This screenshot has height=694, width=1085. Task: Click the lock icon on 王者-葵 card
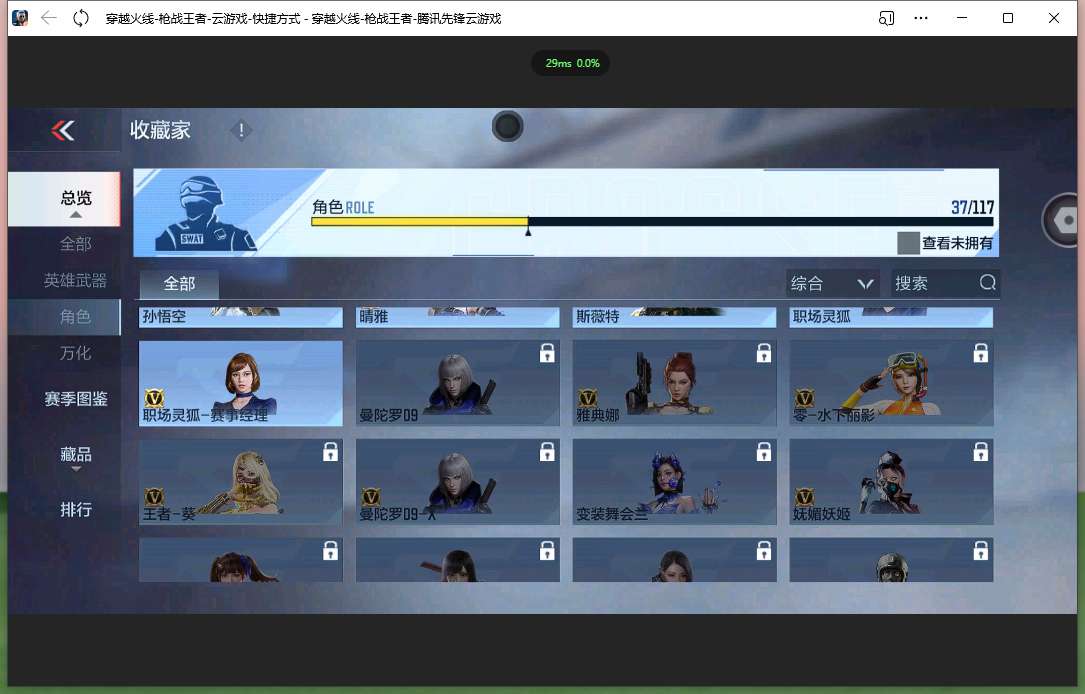pos(330,452)
